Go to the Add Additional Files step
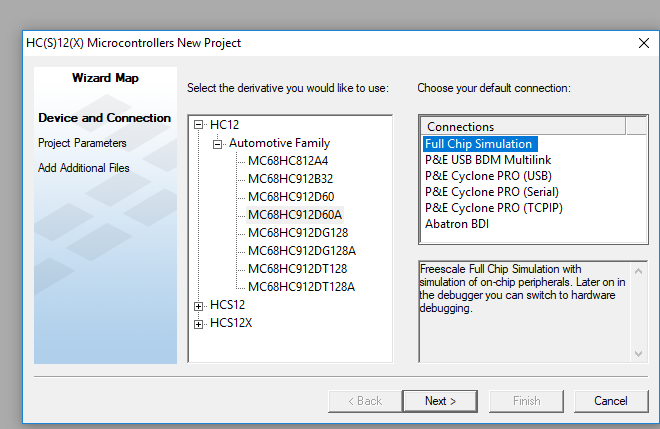 pyautogui.click(x=84, y=168)
